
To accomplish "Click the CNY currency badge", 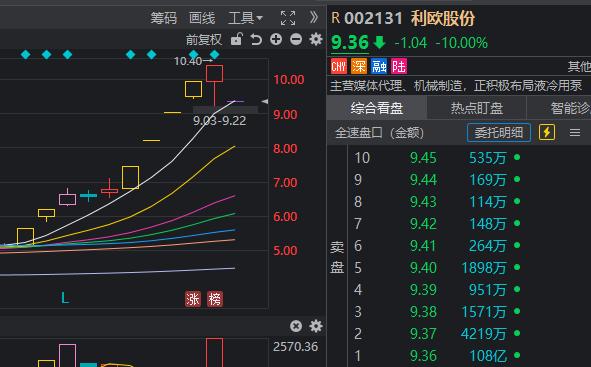I will pyautogui.click(x=338, y=67).
